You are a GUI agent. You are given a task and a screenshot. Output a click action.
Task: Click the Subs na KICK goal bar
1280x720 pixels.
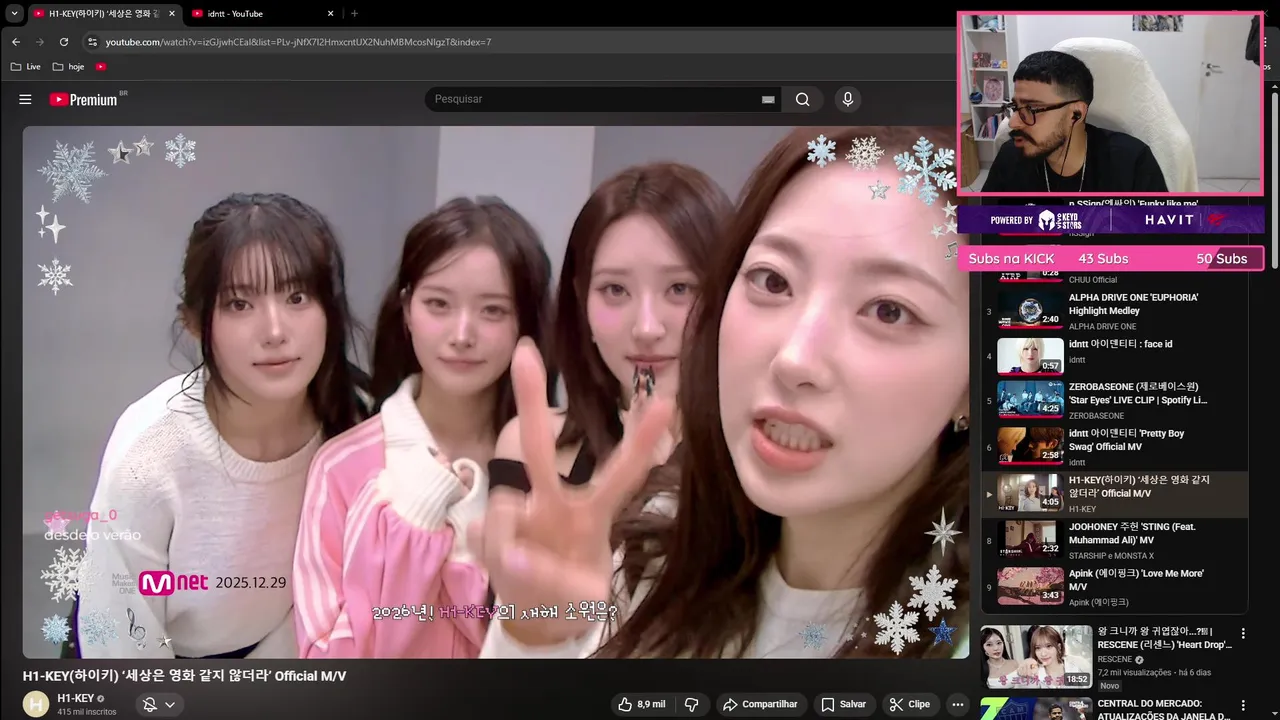click(1111, 259)
